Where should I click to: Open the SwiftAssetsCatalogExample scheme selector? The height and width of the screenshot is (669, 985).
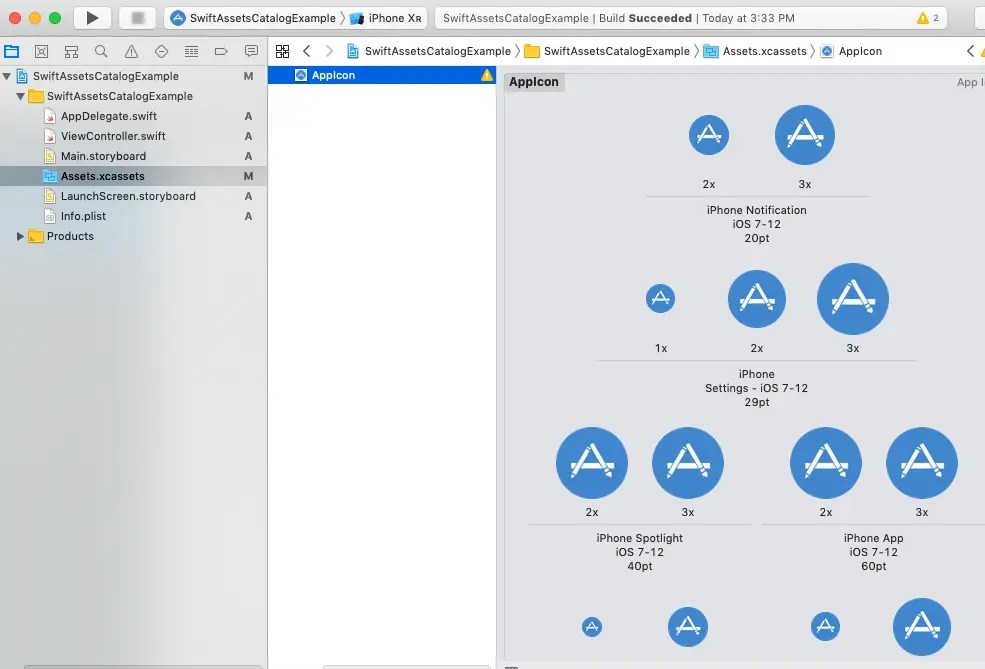tap(253, 18)
